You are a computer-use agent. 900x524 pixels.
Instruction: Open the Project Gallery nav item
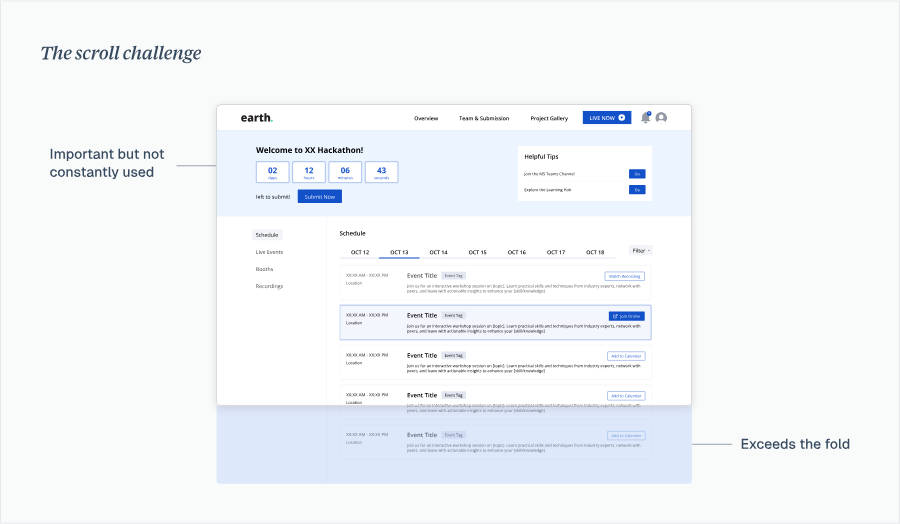(549, 118)
